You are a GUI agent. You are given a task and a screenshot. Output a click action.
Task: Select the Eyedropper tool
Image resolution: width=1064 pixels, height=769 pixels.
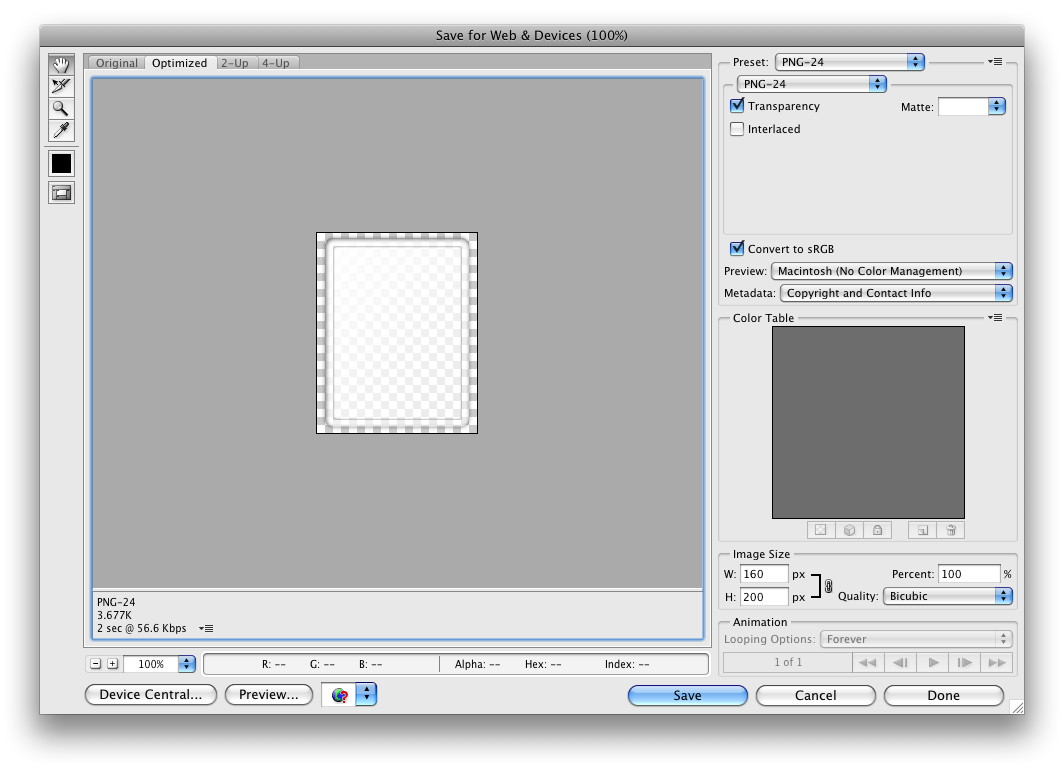point(61,131)
